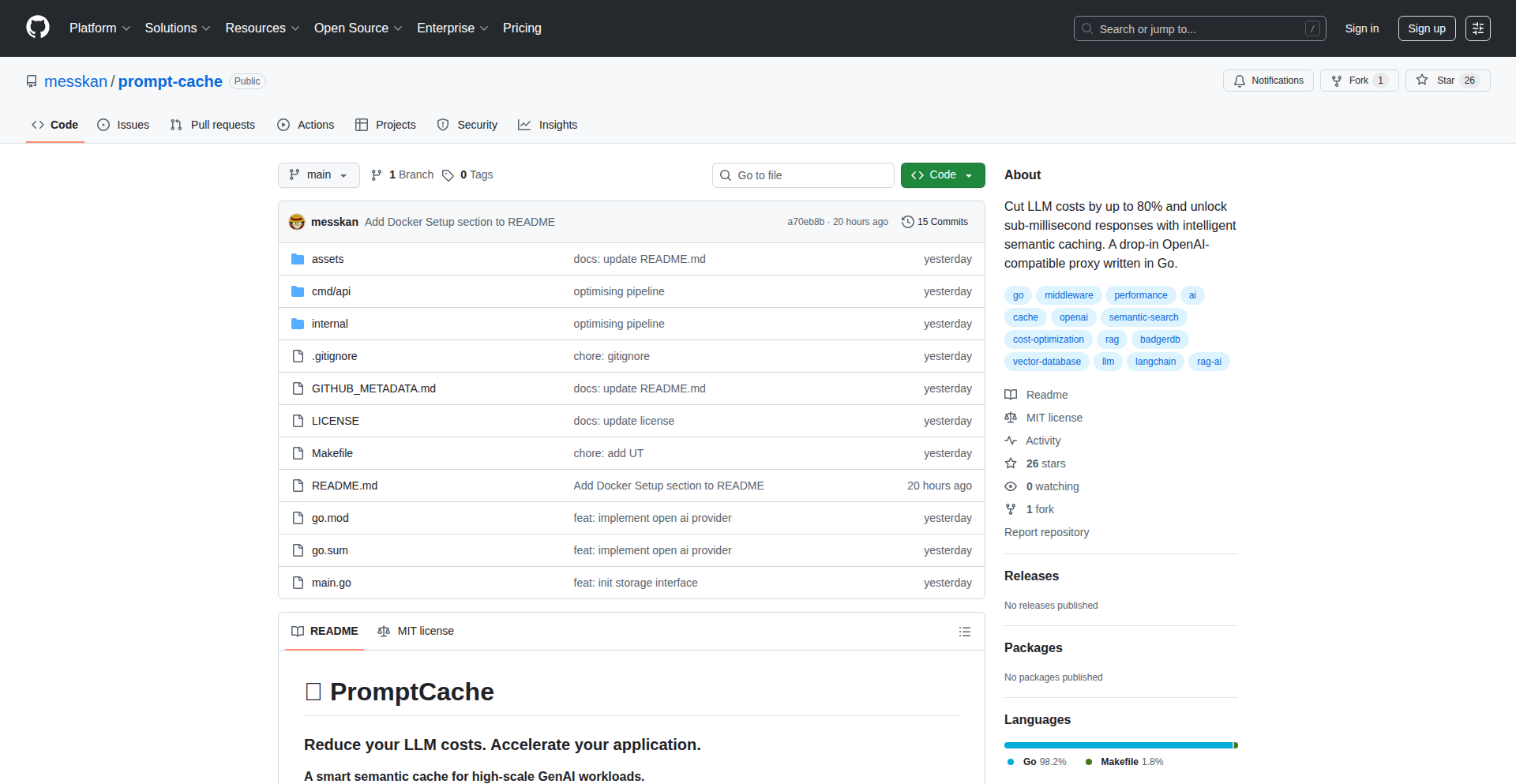Click the Go to file search field
Viewport: 1516px width, 784px height.
coord(802,175)
